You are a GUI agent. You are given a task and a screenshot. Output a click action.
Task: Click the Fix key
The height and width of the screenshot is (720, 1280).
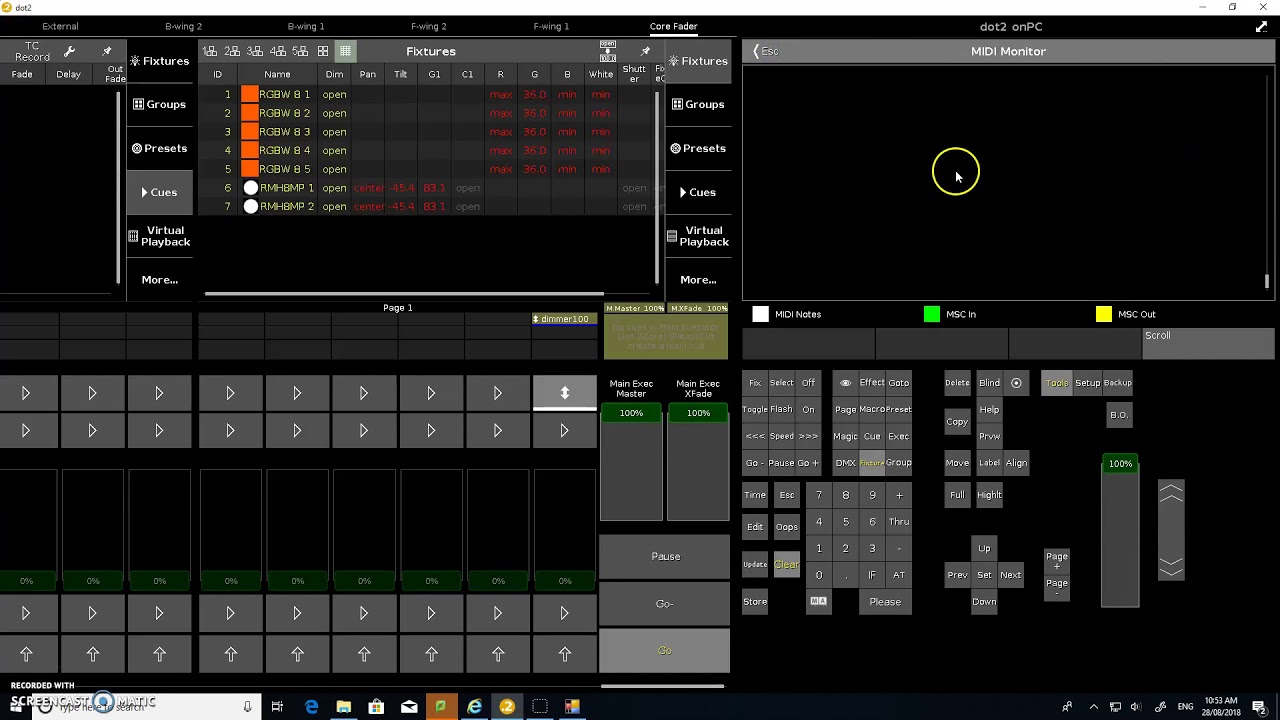pyautogui.click(x=755, y=383)
